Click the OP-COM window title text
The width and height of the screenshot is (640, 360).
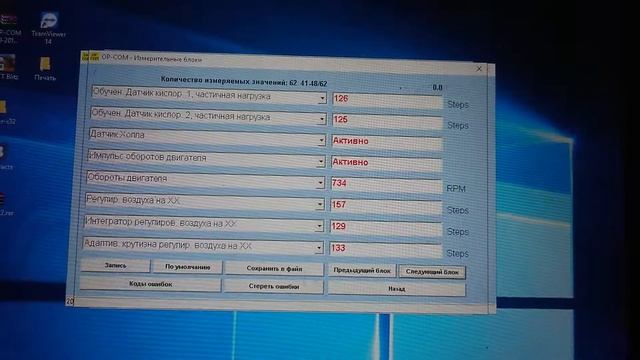pos(152,58)
